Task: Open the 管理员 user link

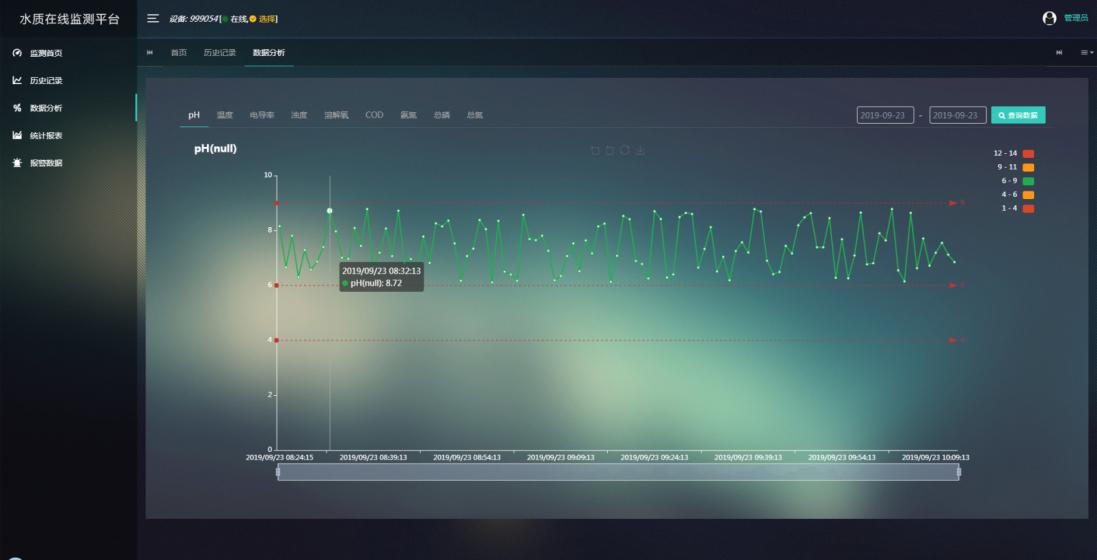Action: [x=1075, y=18]
